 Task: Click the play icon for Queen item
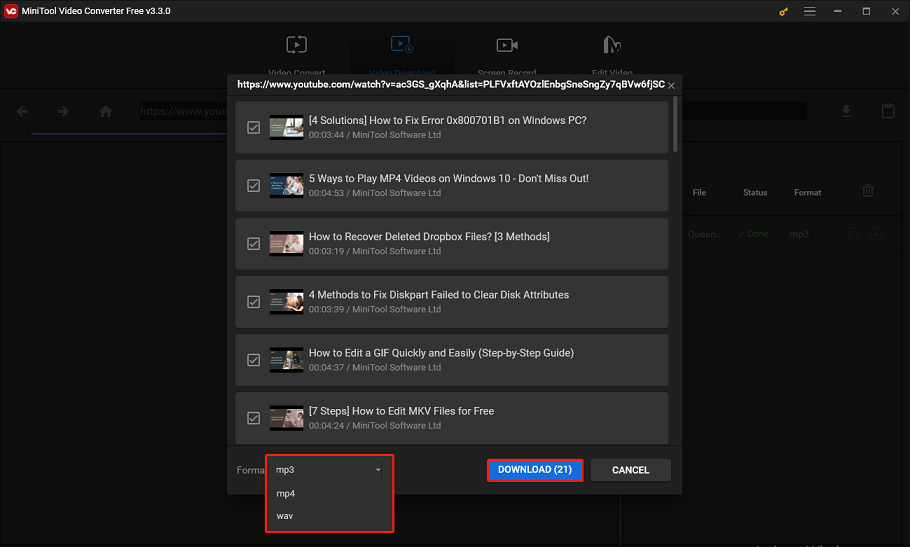point(876,234)
